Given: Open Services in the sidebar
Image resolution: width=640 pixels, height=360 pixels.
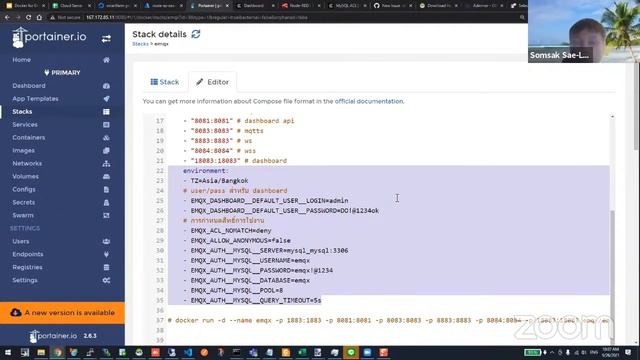Looking at the screenshot, I should coord(25,125).
